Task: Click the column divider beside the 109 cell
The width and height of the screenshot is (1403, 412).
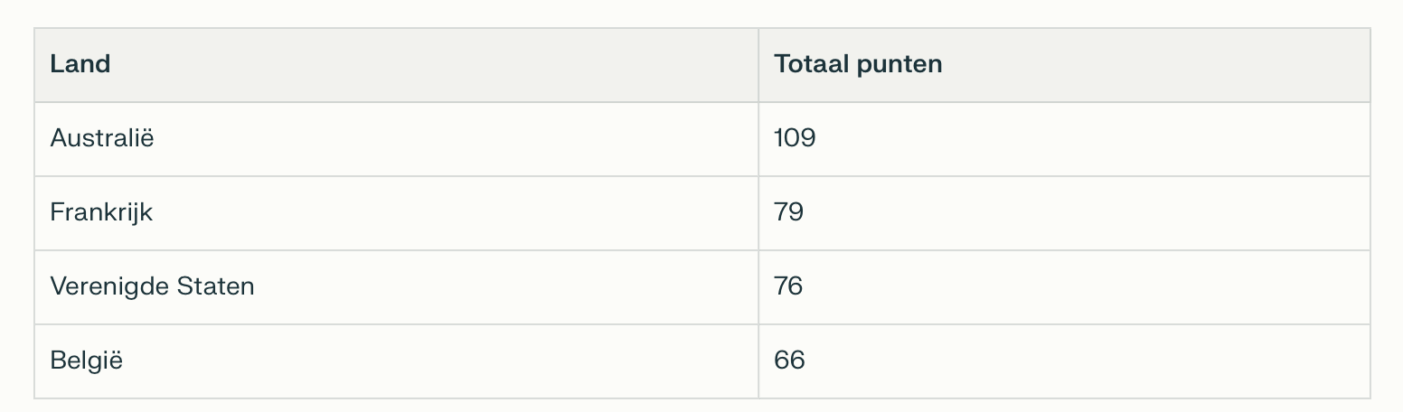Action: 759,139
